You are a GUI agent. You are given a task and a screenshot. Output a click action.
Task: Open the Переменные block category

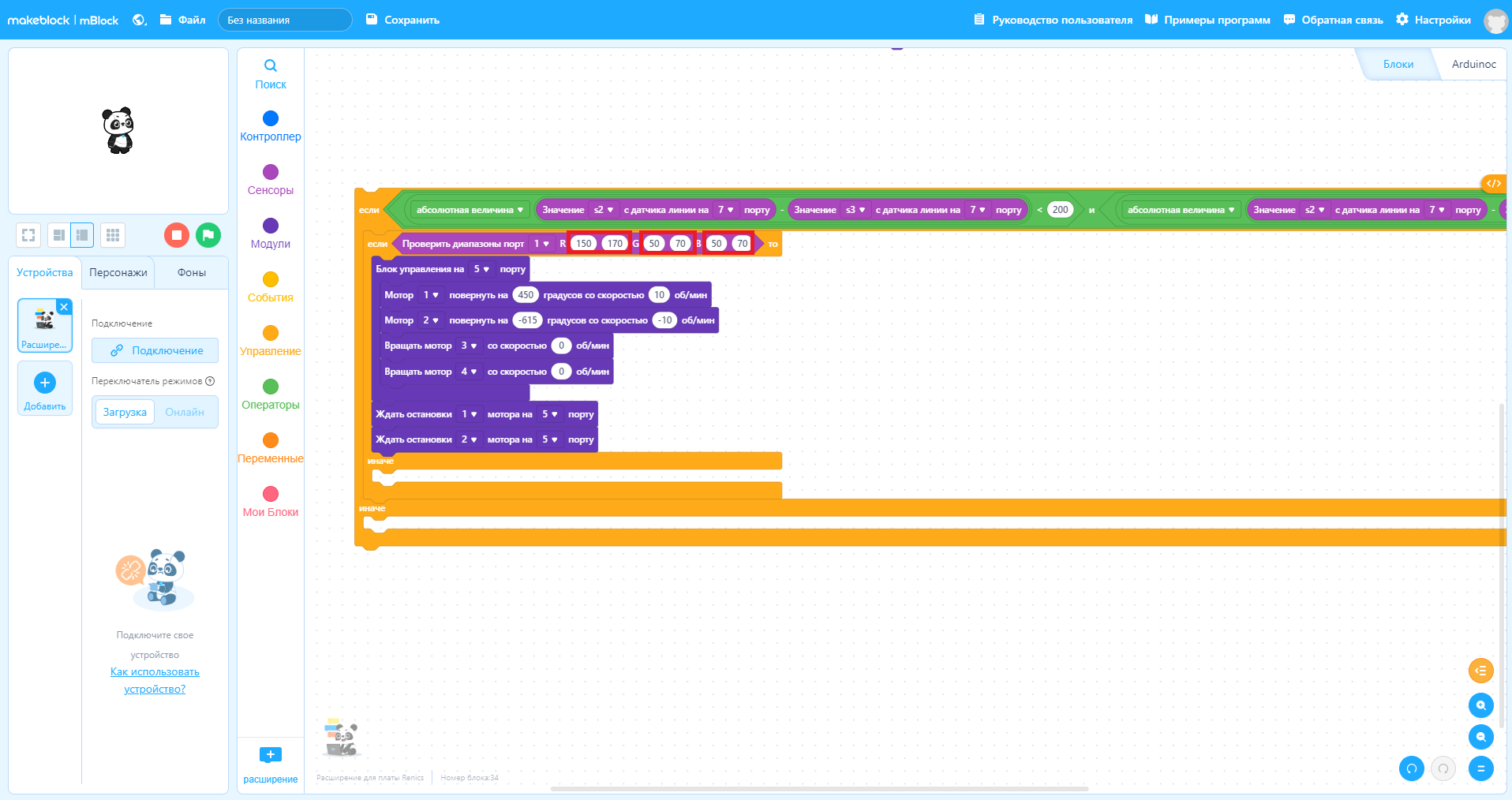tap(271, 447)
